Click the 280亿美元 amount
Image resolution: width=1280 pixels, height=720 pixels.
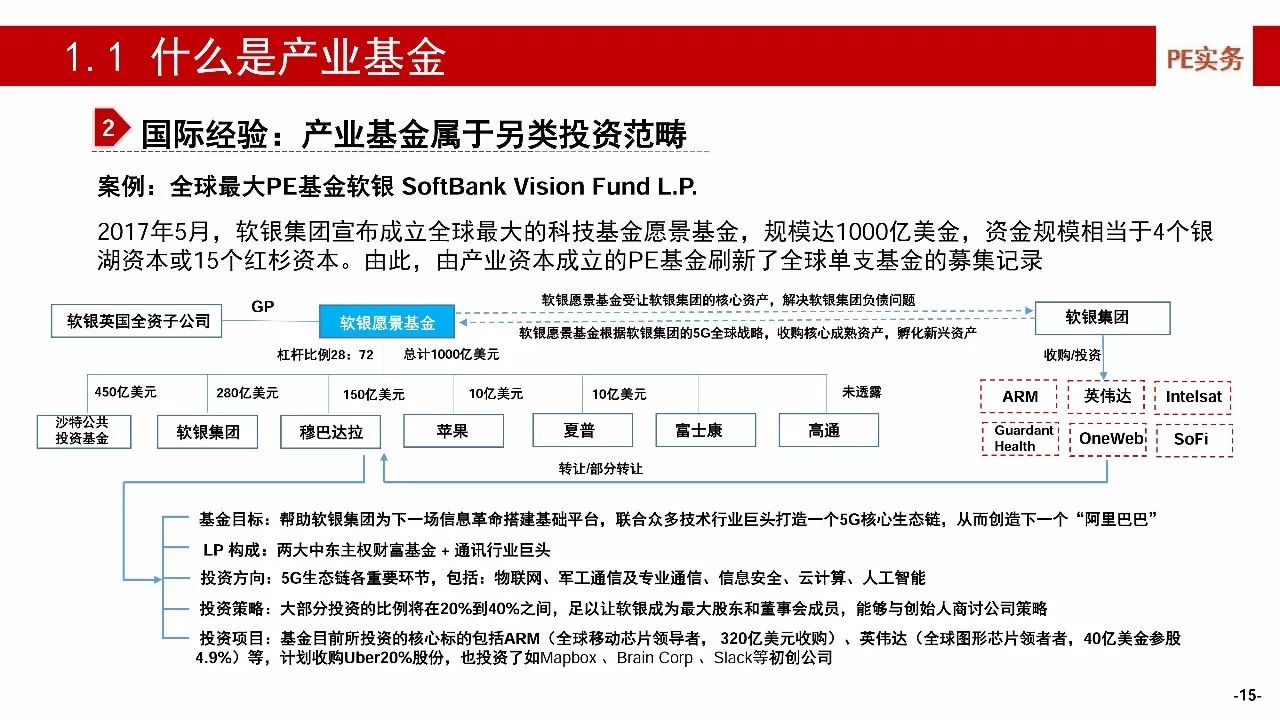[x=247, y=392]
